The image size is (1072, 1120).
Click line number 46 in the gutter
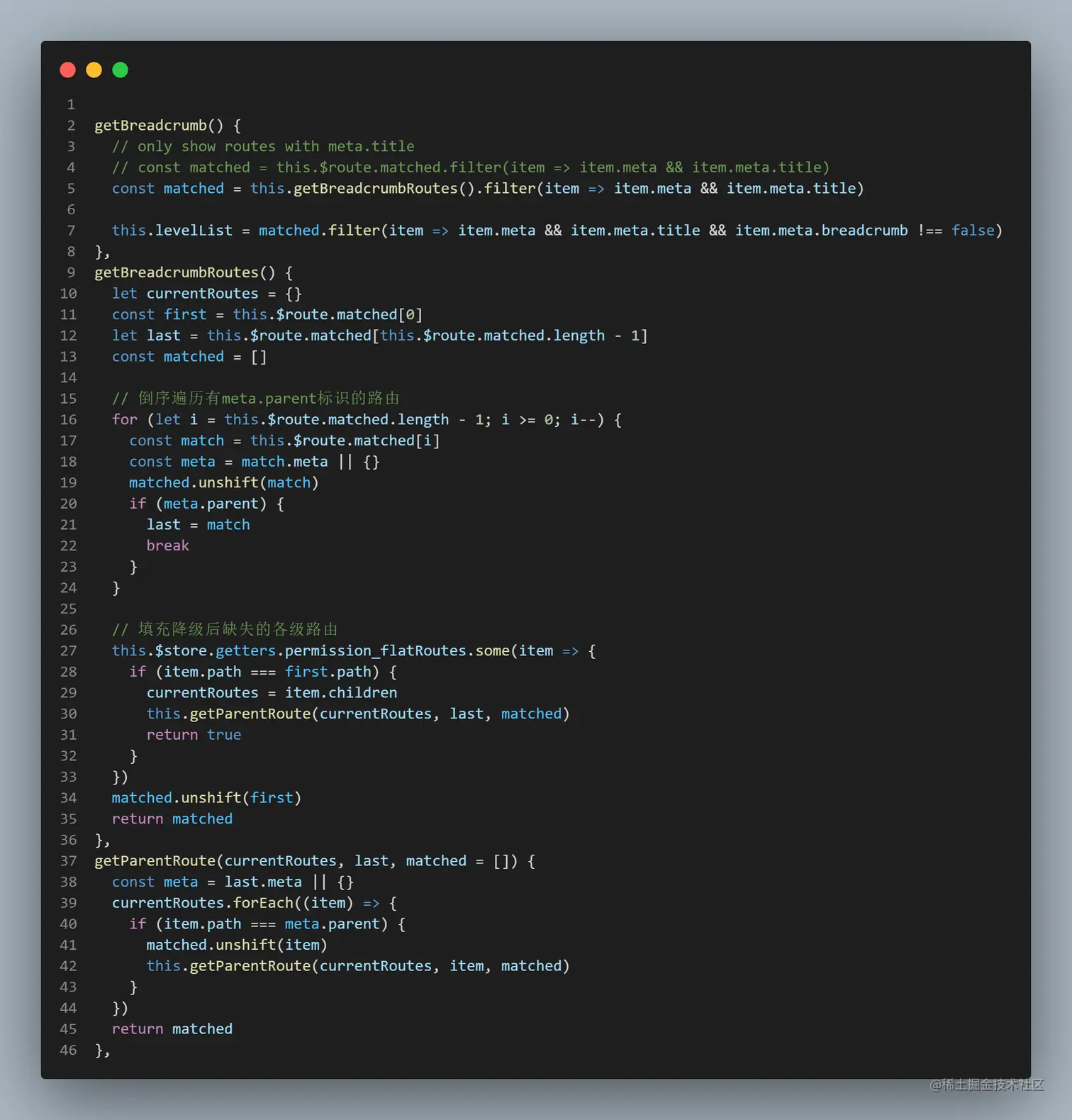(x=69, y=1050)
